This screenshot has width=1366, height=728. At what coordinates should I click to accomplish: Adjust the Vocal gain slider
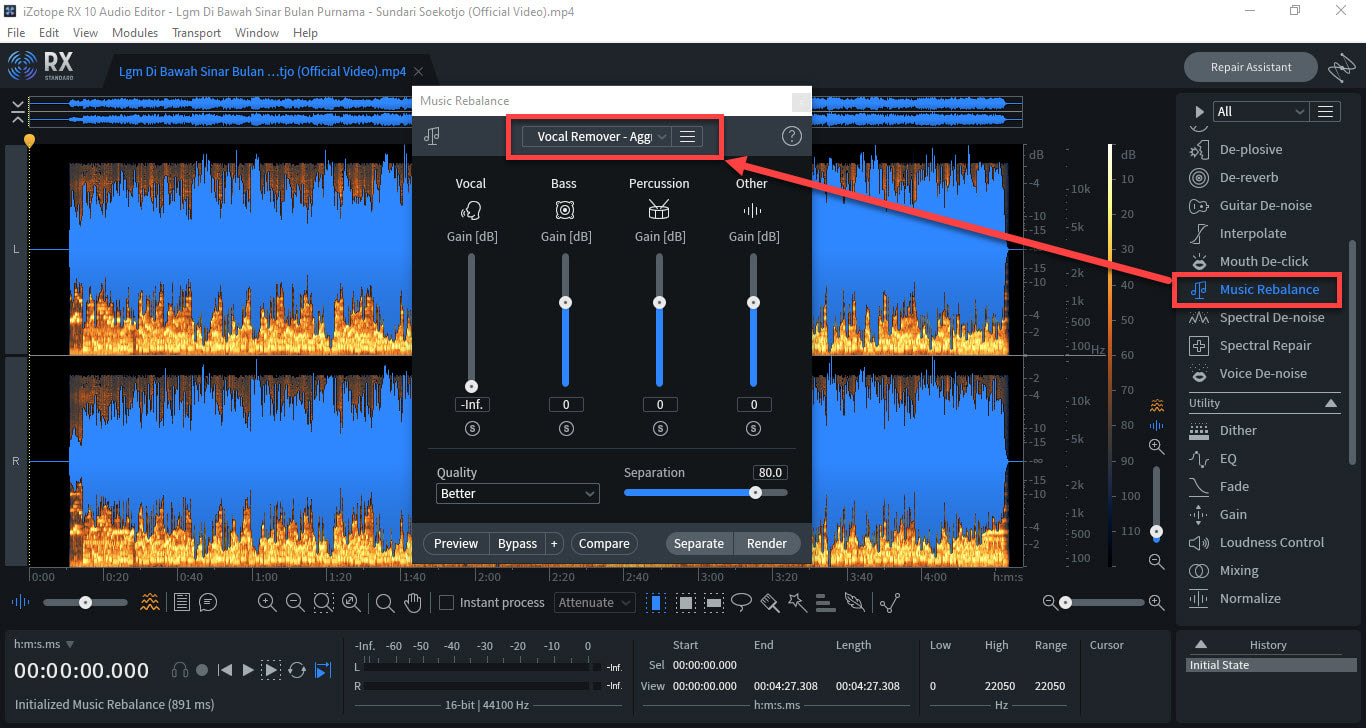471,321
